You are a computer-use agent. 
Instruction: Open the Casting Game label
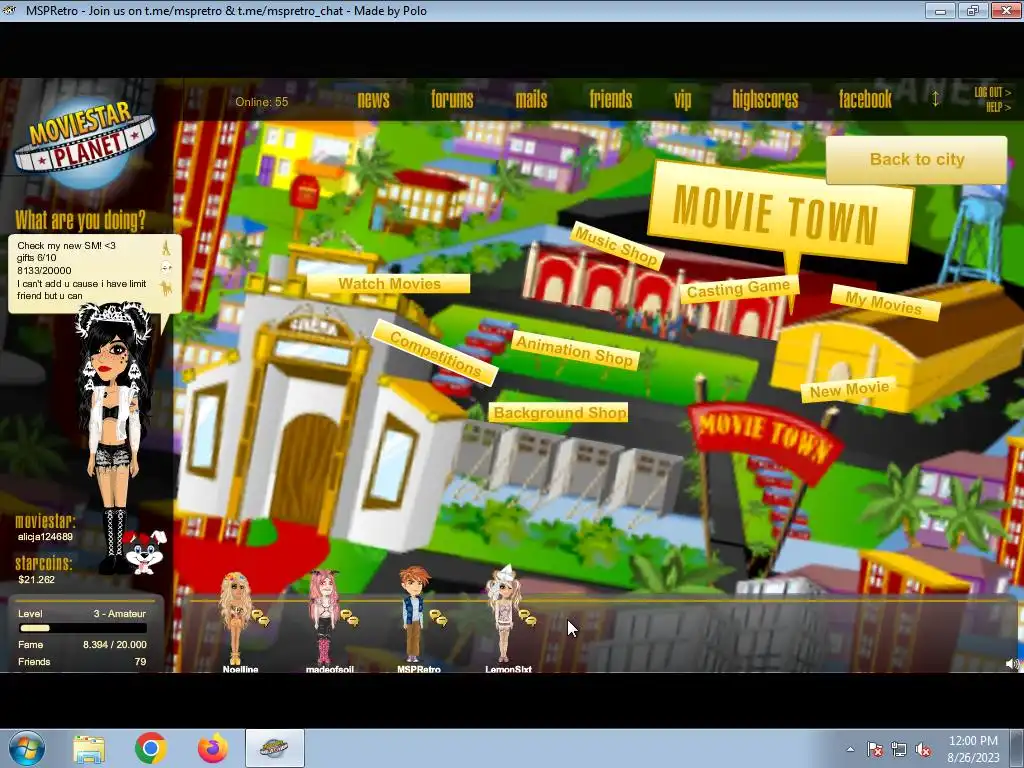pyautogui.click(x=738, y=289)
